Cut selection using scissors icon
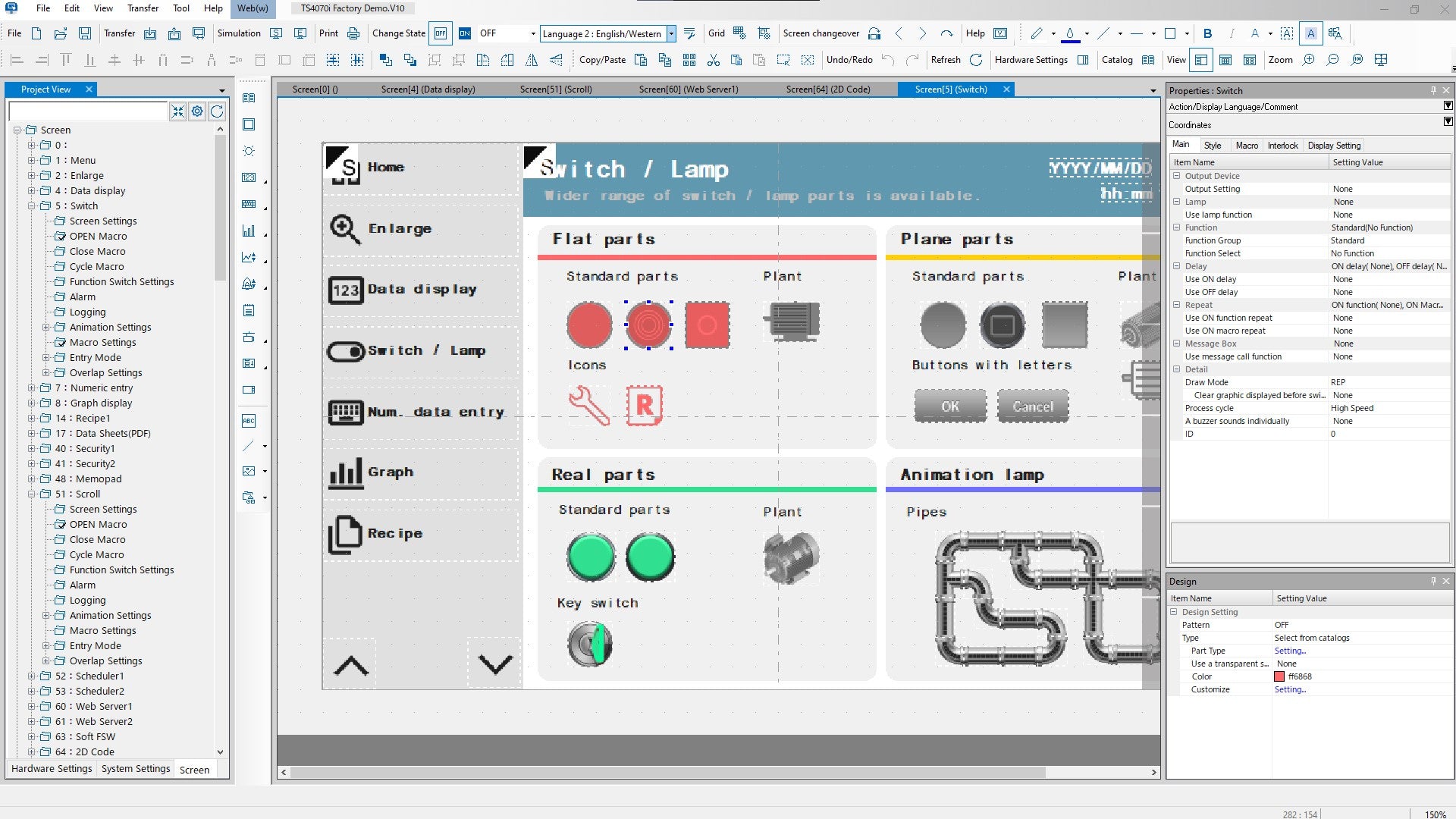Viewport: 1456px width, 819px height. 713,59
